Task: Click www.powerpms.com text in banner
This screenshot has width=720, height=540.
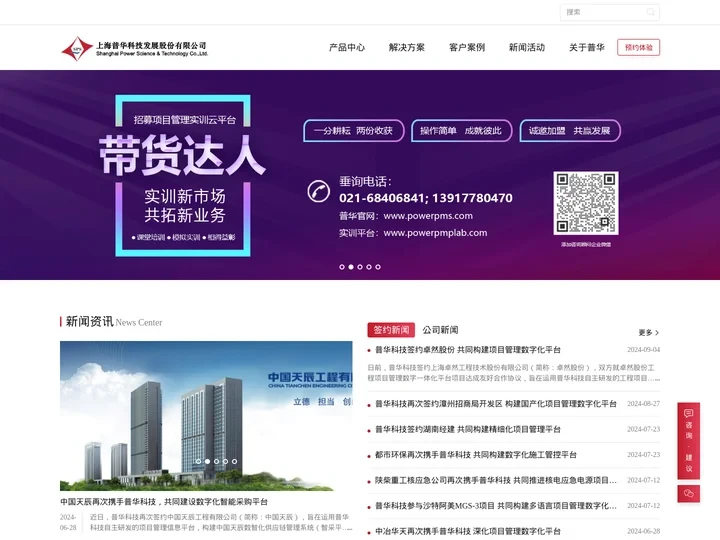Action: coord(428,216)
